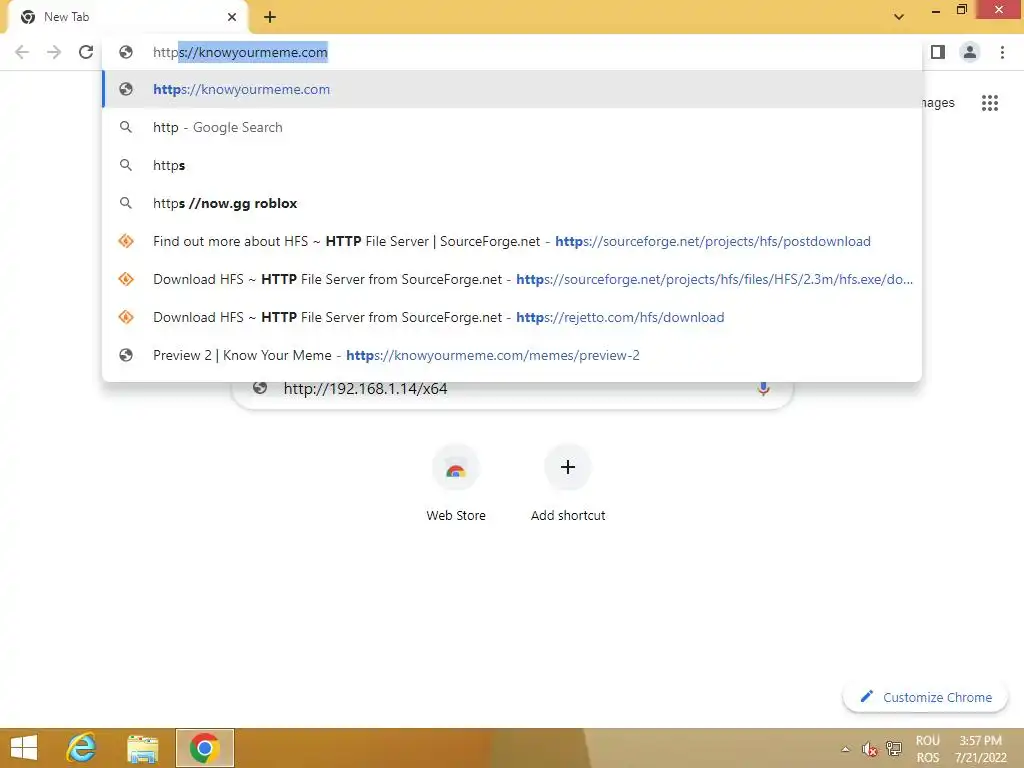Click the forward navigation arrow

54,52
